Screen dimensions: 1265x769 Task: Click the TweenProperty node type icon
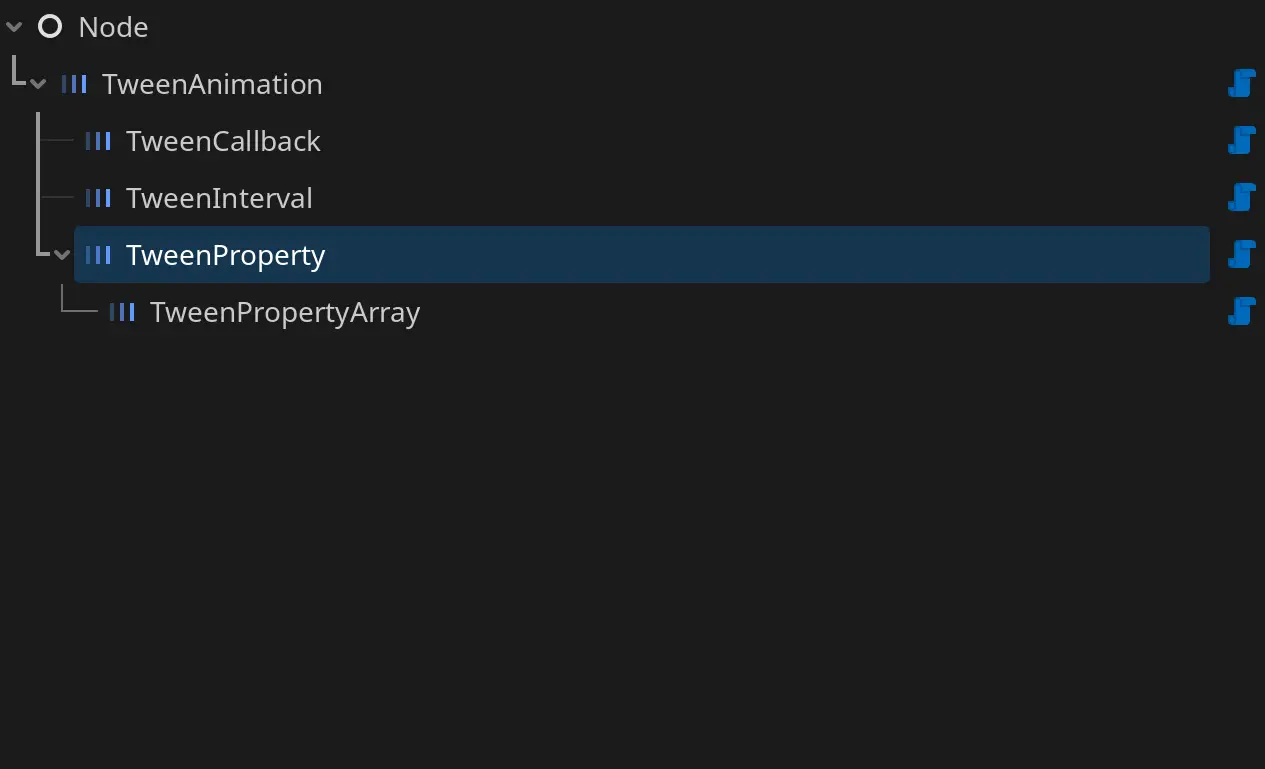click(x=98, y=255)
